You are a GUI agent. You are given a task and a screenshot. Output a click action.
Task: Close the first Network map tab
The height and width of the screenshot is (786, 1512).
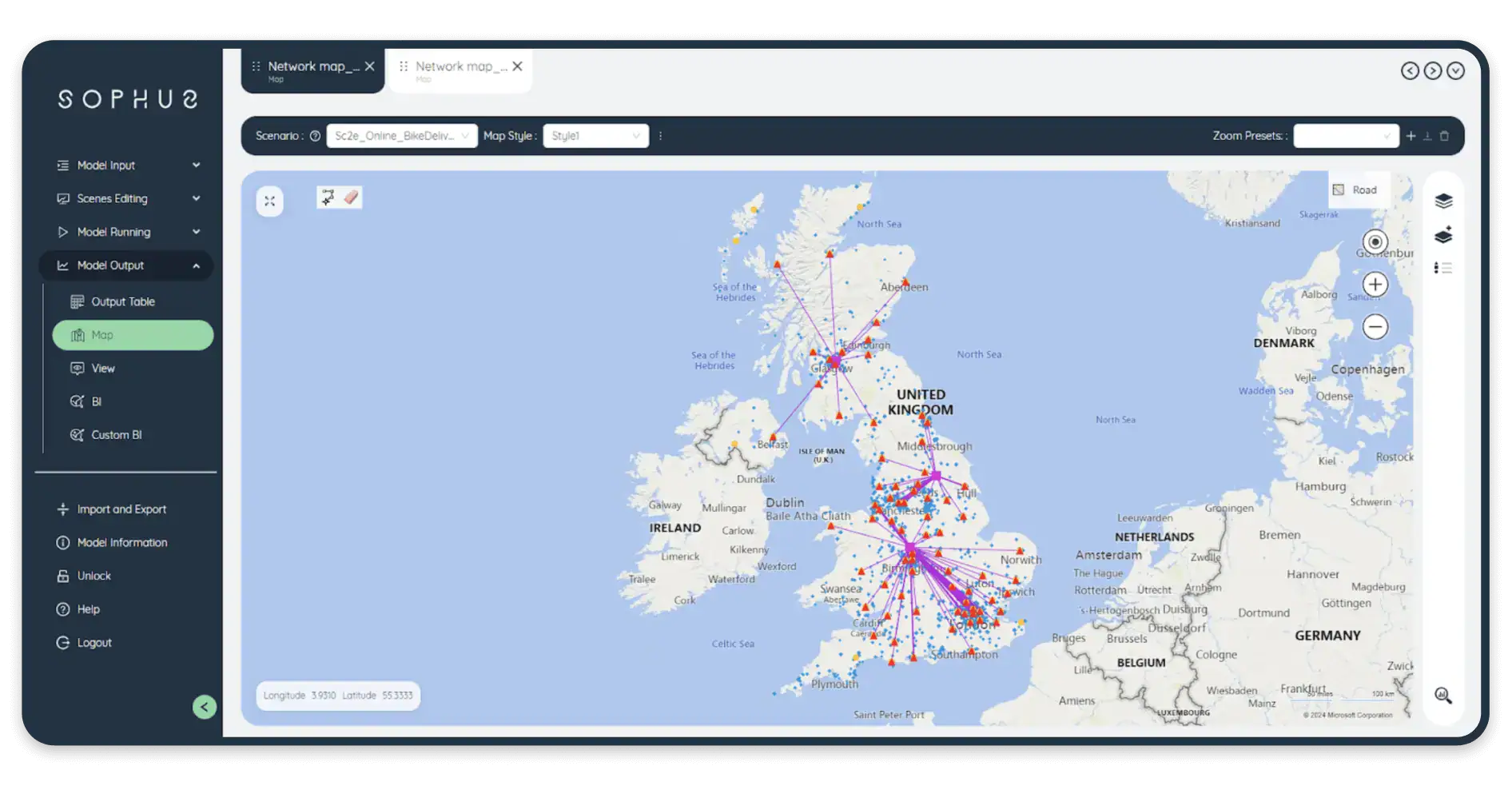370,66
